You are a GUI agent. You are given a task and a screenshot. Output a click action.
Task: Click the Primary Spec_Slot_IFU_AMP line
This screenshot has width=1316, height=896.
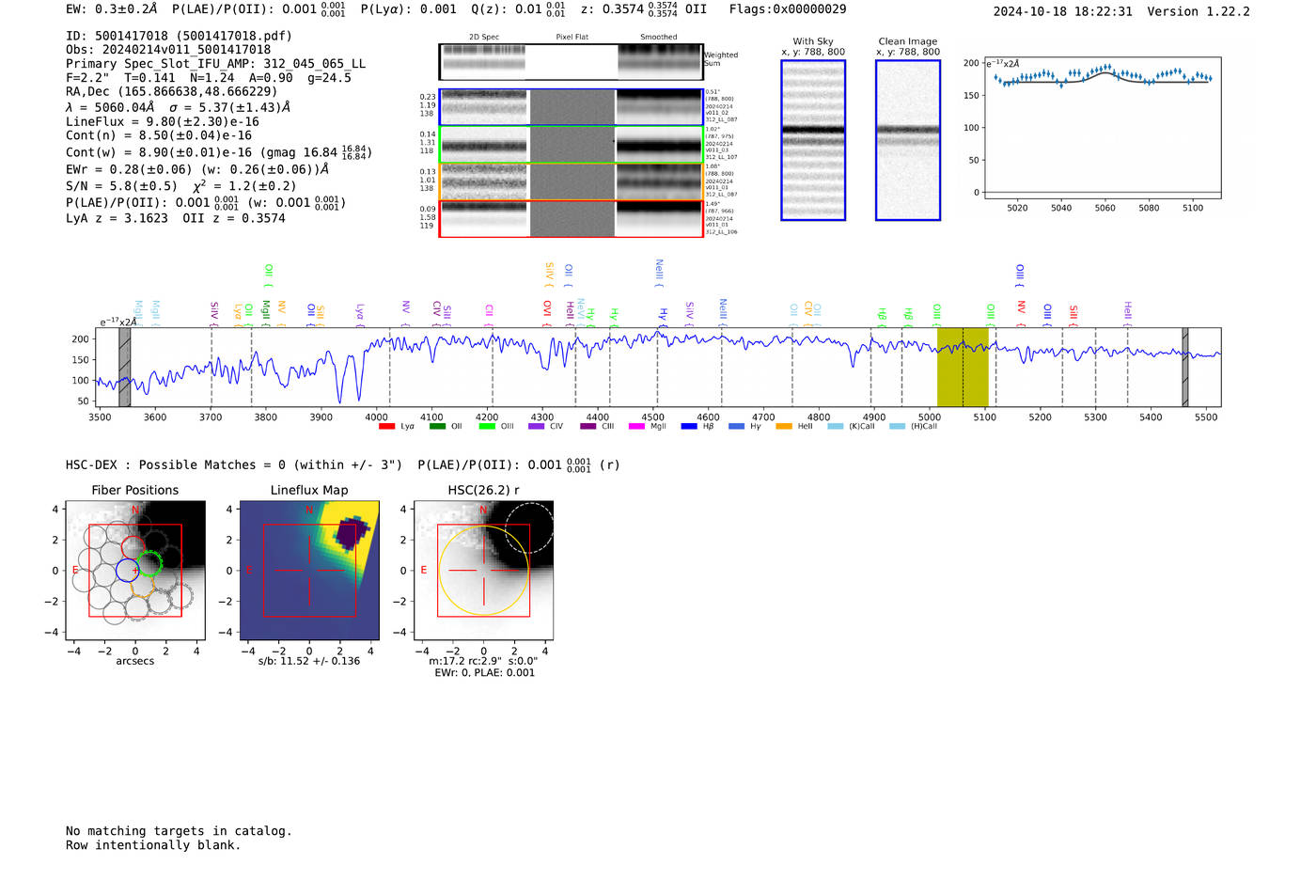click(x=216, y=64)
